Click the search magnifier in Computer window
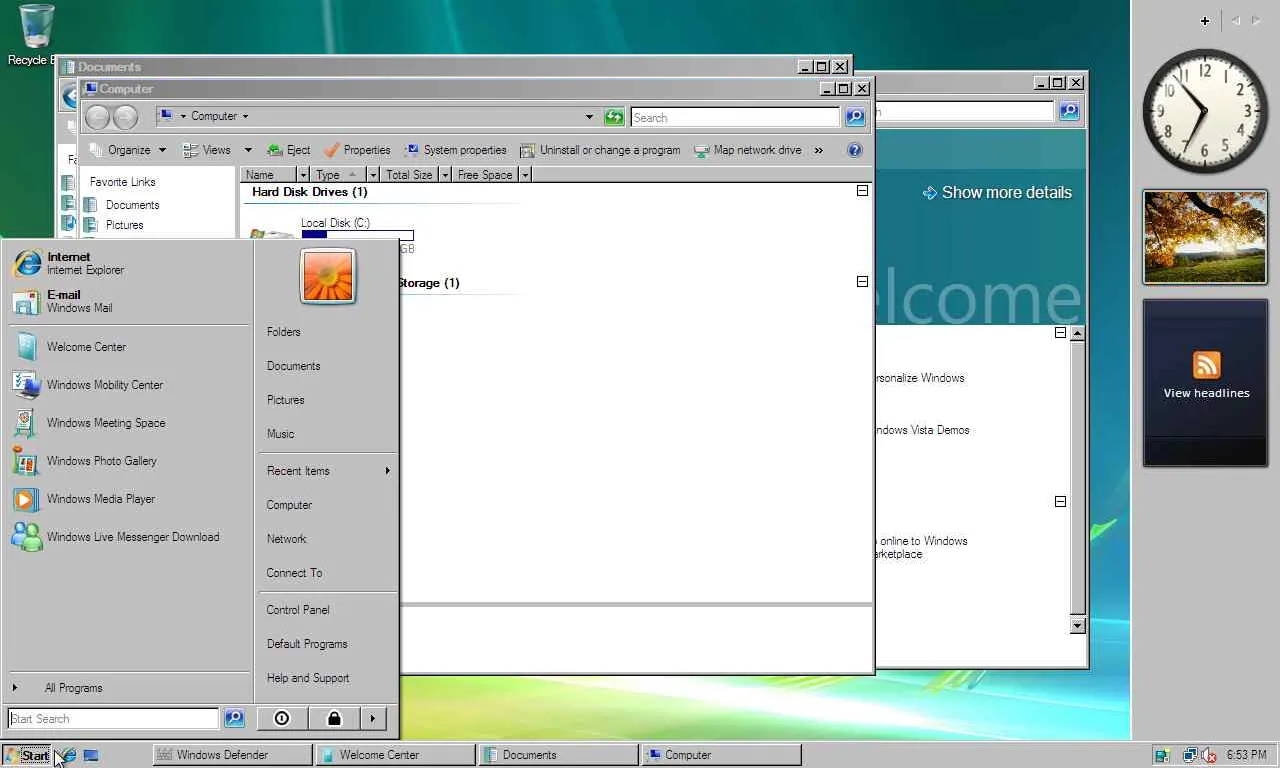Screen dimensions: 1280x768 pyautogui.click(x=855, y=117)
